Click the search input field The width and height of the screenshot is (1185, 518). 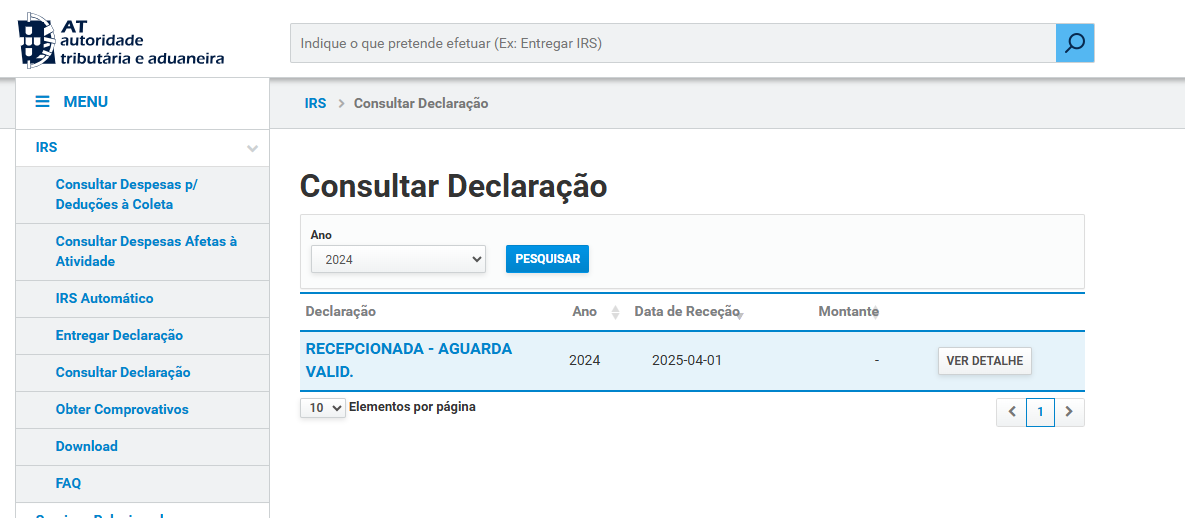[673, 43]
